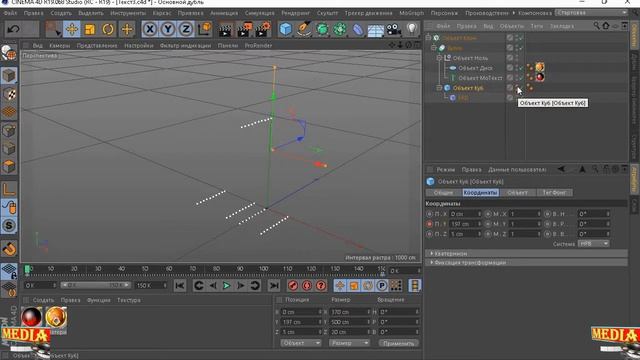Open Размер dropdown in coordinates manager
Screen dimensions: 640x360
click(x=349, y=343)
